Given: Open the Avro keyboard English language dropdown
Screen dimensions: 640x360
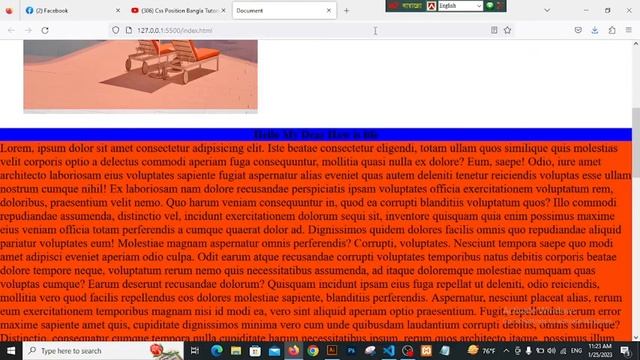Looking at the screenshot, I should [x=460, y=6].
